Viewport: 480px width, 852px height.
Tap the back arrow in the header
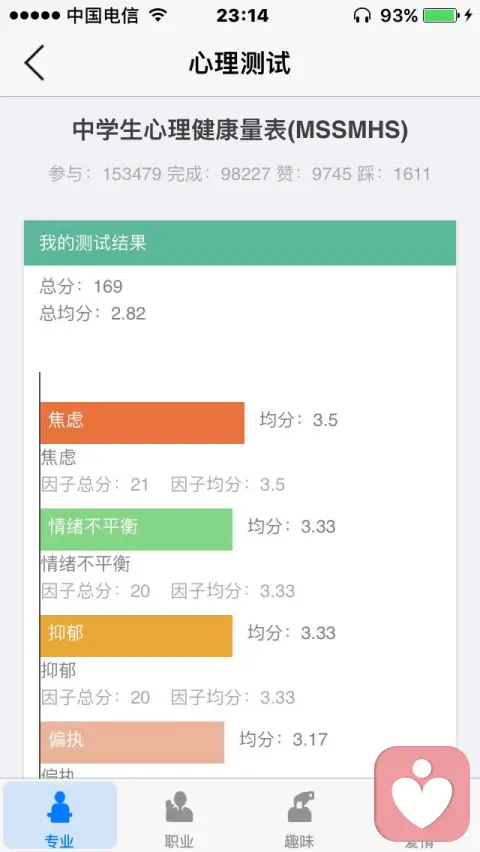tap(34, 63)
